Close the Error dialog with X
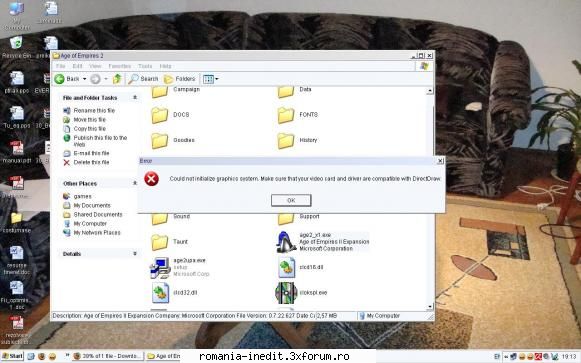 (x=440, y=161)
